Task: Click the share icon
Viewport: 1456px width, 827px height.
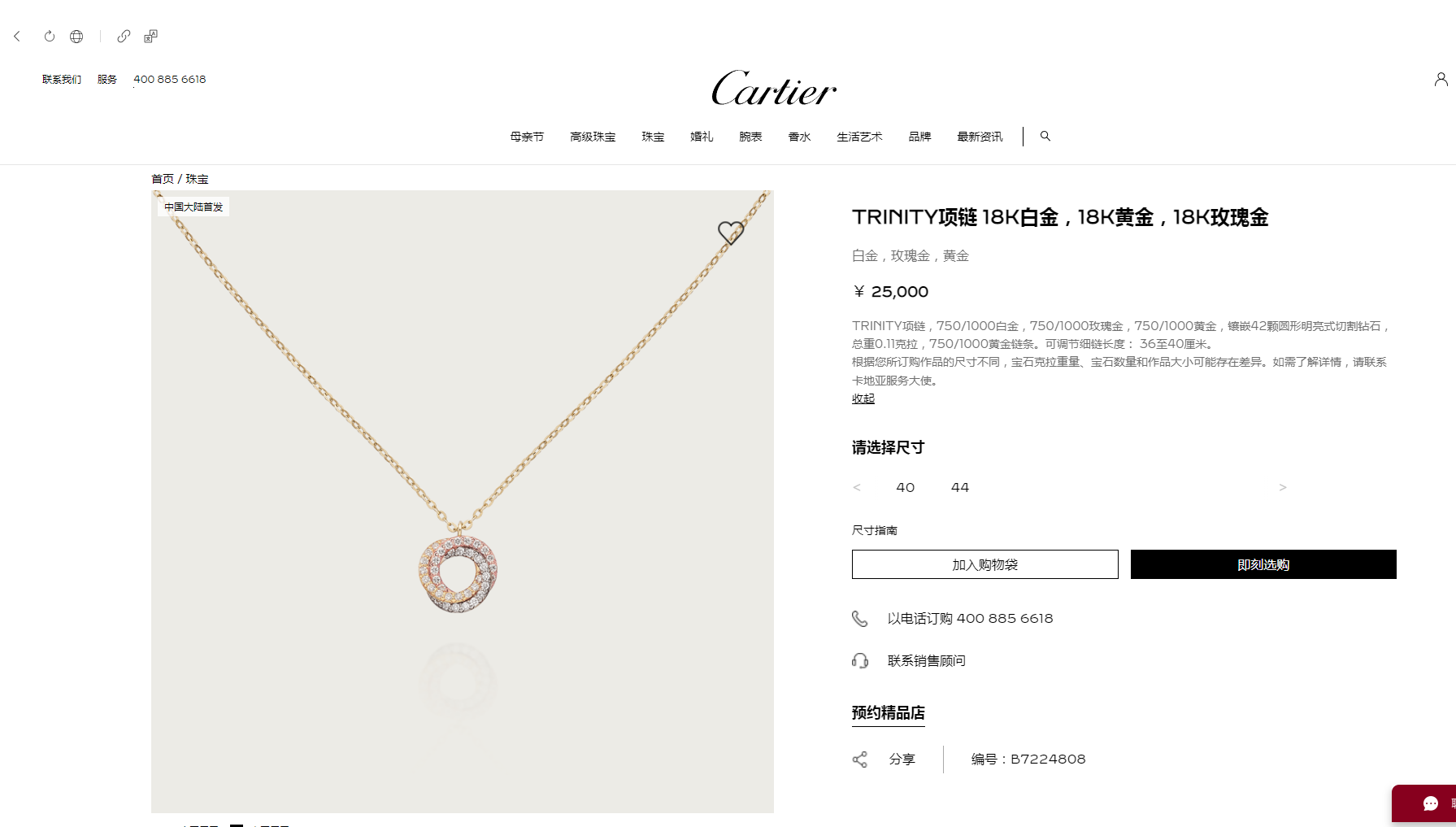Action: [x=859, y=759]
